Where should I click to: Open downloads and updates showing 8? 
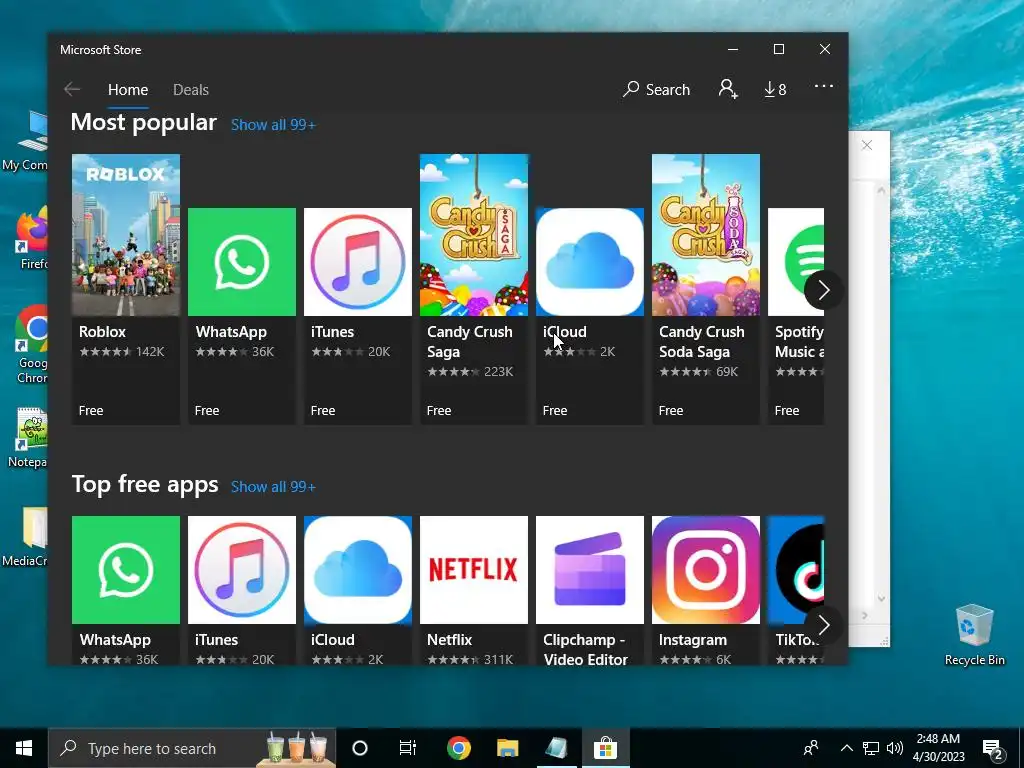pyautogui.click(x=775, y=89)
